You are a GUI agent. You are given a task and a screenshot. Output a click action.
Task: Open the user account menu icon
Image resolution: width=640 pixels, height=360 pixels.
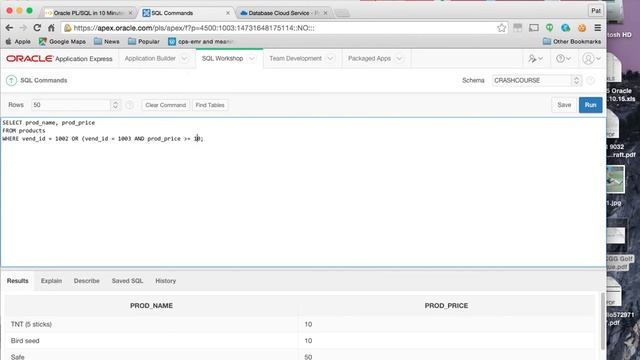pyautogui.click(x=591, y=59)
